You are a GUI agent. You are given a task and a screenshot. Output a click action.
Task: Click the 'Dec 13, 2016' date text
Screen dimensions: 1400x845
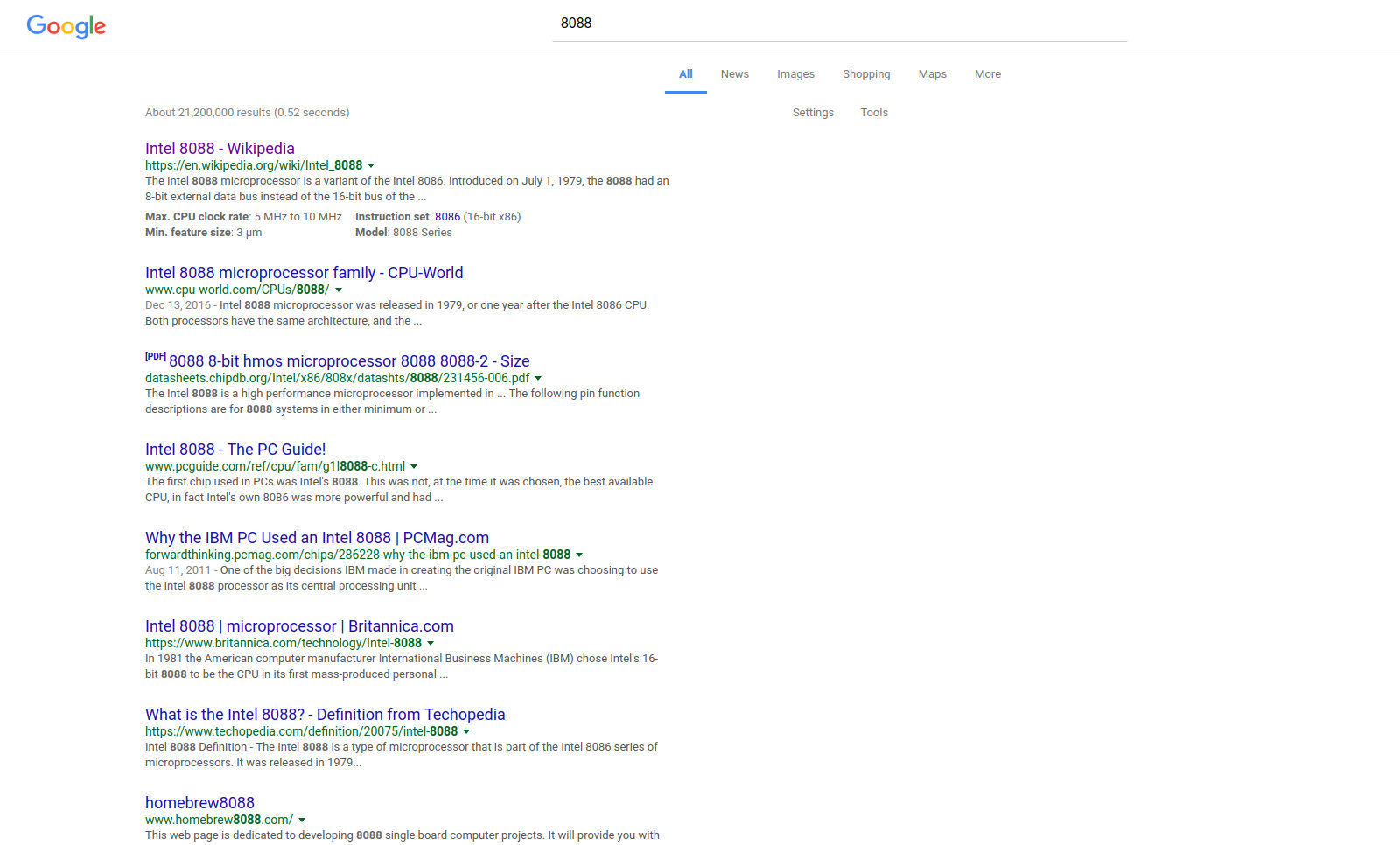pyautogui.click(x=178, y=305)
